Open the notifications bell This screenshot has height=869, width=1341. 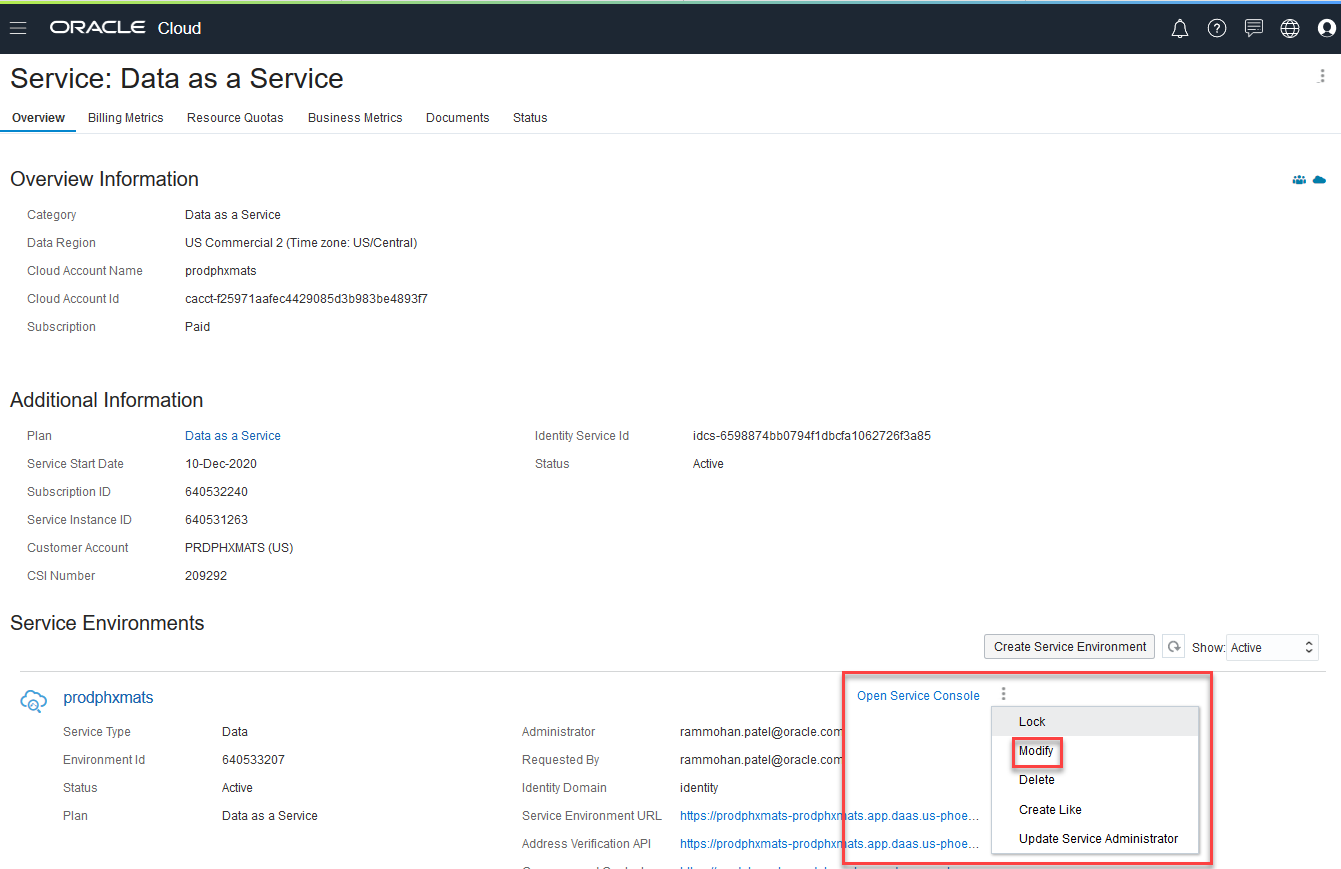[1180, 28]
